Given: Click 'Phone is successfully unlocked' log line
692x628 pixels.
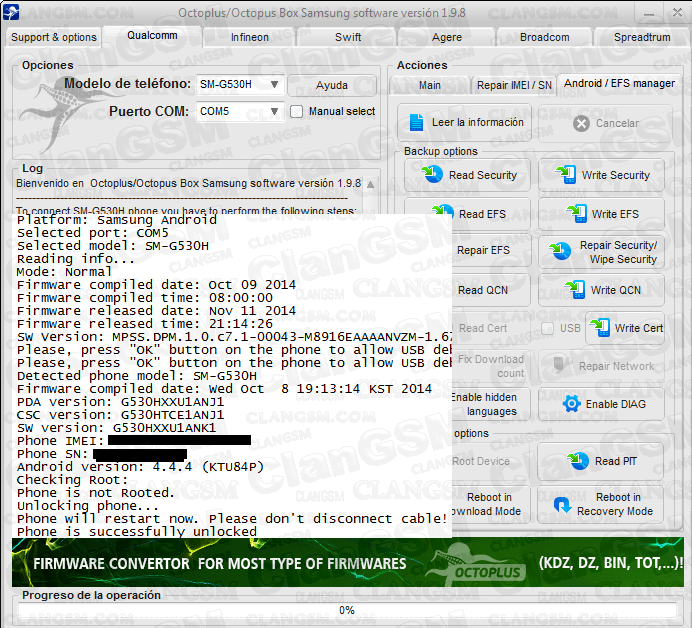Looking at the screenshot, I should [137, 531].
